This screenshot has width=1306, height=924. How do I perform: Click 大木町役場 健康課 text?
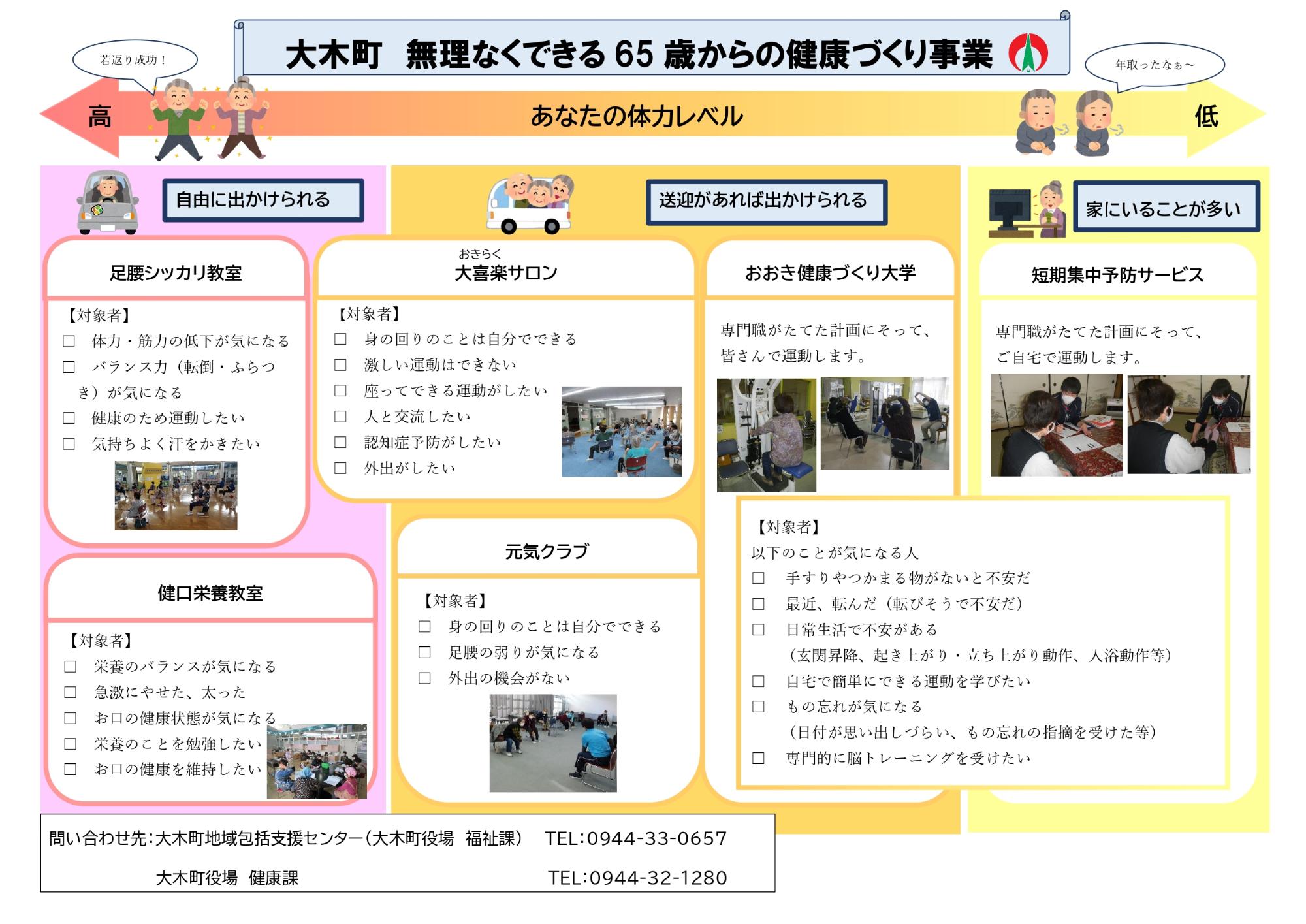(227, 878)
